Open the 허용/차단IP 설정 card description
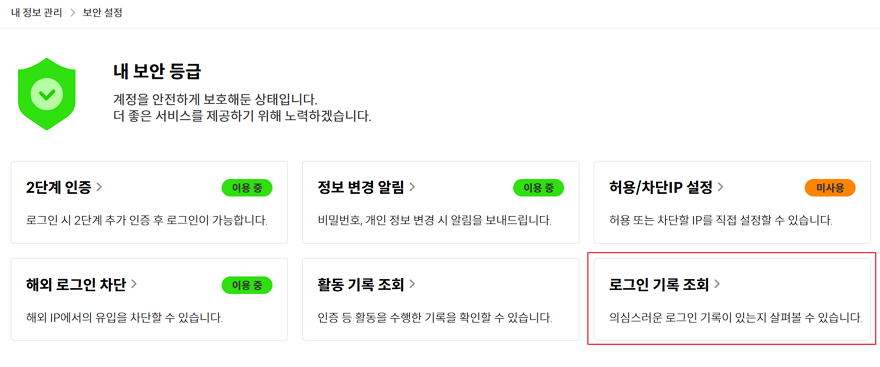 pos(720,221)
